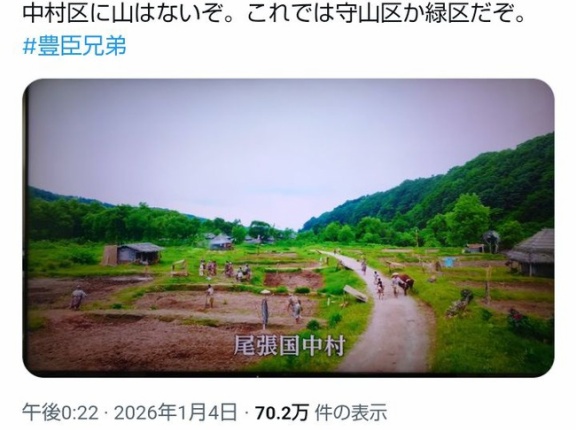This screenshot has height=430, width=576.
Task: Click the 件の表示 views label
Action: click(x=351, y=412)
